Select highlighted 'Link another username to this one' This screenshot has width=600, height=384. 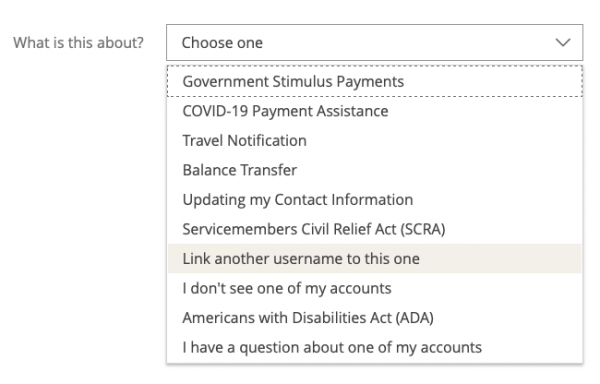click(375, 258)
